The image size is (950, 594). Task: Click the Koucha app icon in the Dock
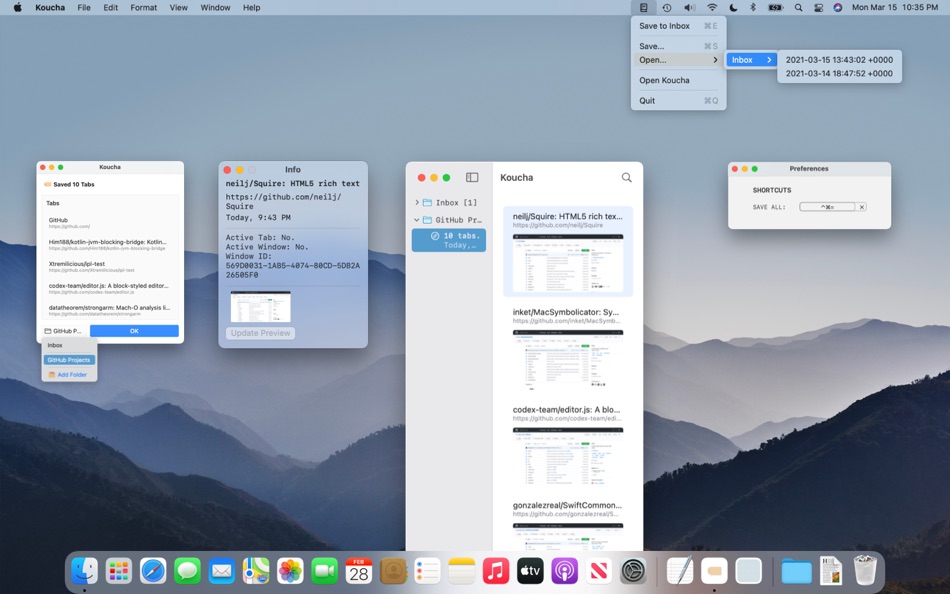pyautogui.click(x=714, y=571)
